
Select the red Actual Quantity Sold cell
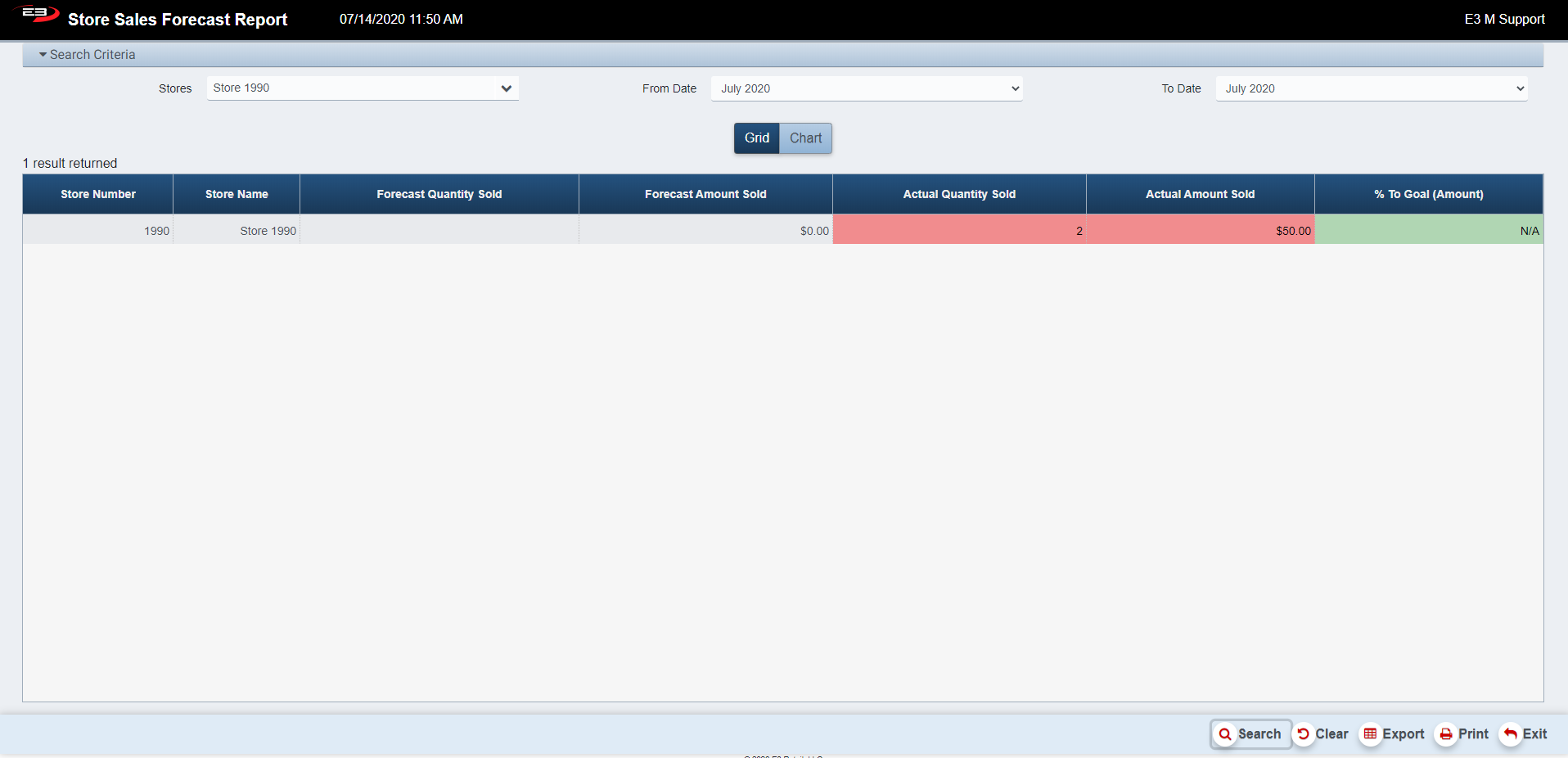pos(959,230)
